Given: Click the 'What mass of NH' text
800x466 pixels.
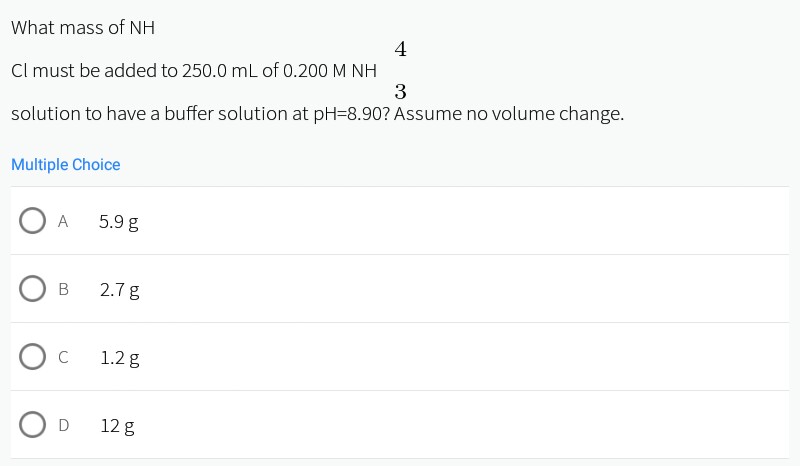Looking at the screenshot, I should click(83, 28).
